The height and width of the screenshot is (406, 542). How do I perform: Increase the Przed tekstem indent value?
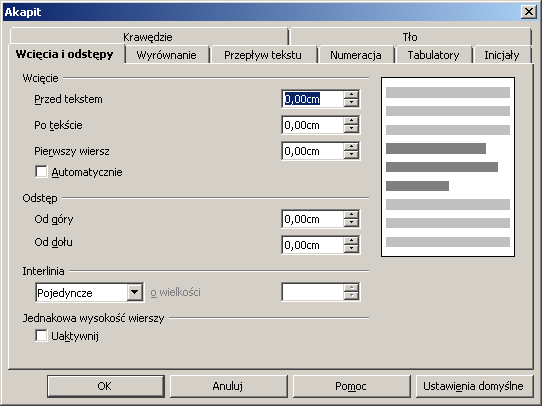click(351, 95)
